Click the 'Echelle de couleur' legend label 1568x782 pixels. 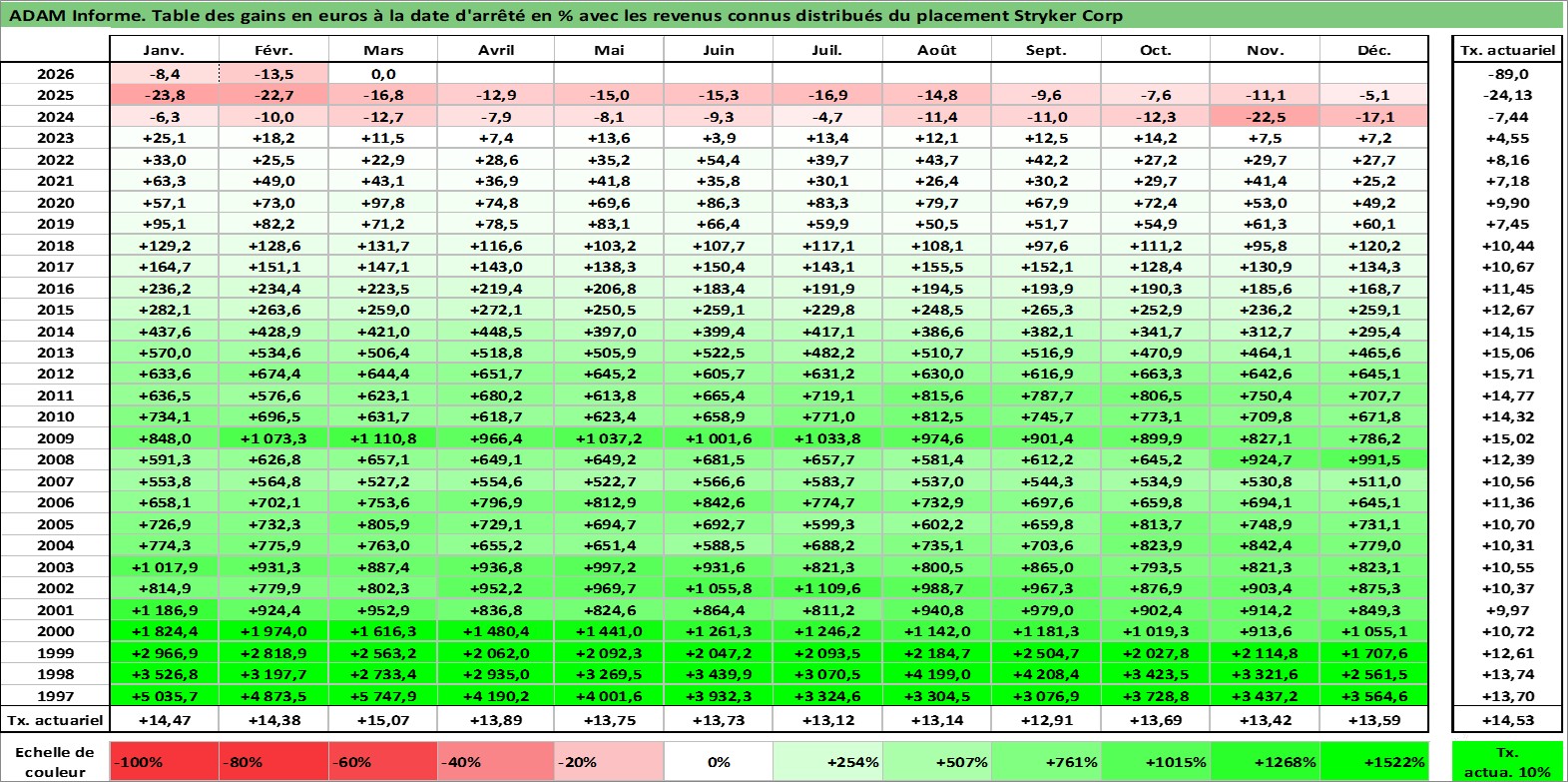55,762
